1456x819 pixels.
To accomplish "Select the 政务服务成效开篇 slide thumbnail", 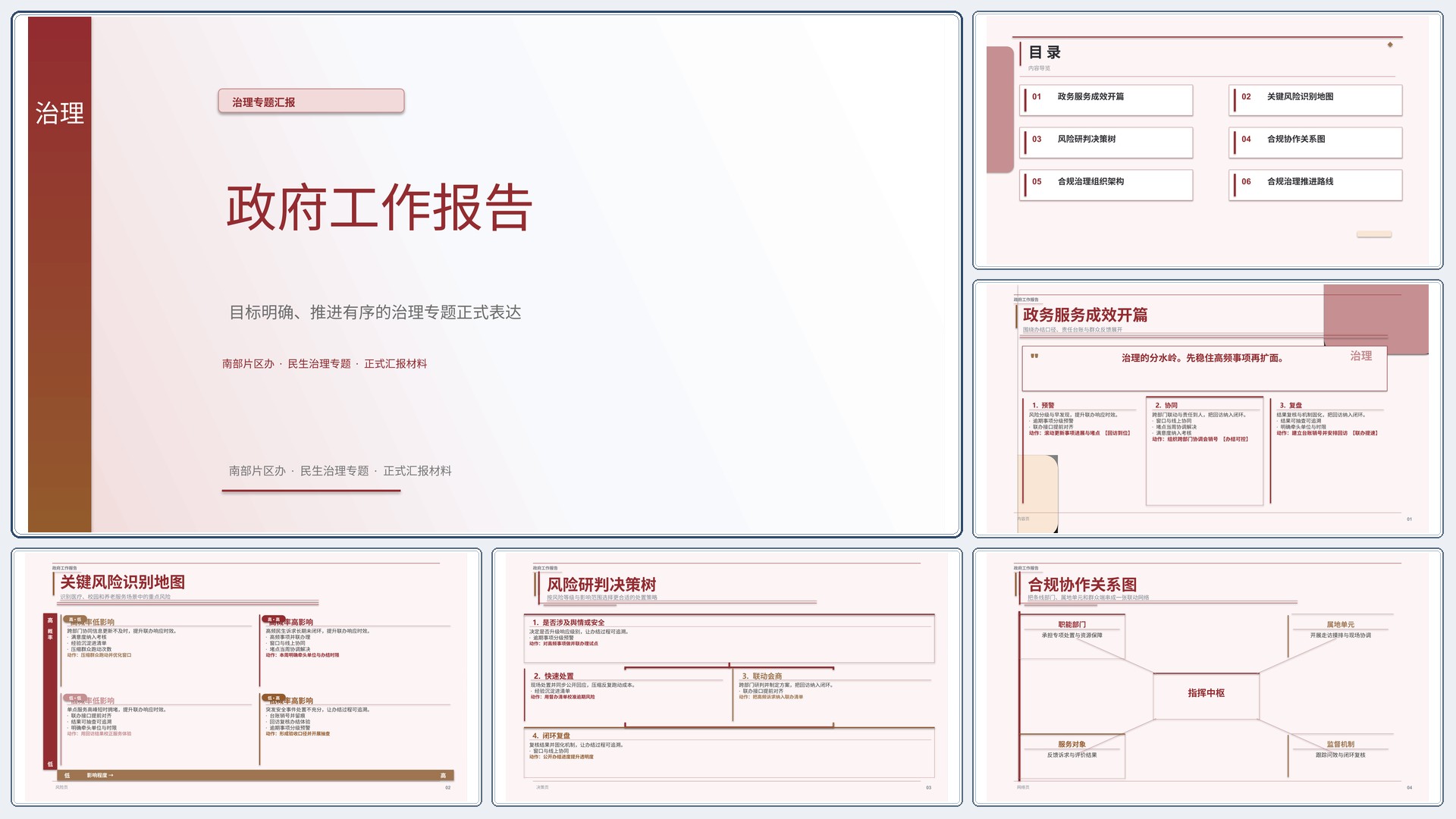I will coord(1207,409).
